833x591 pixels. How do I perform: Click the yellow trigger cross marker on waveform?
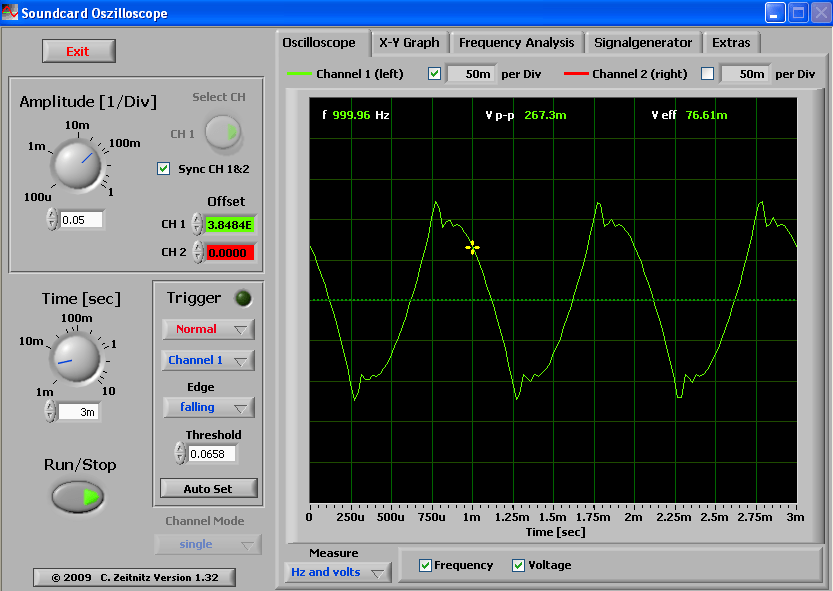pyautogui.click(x=472, y=248)
